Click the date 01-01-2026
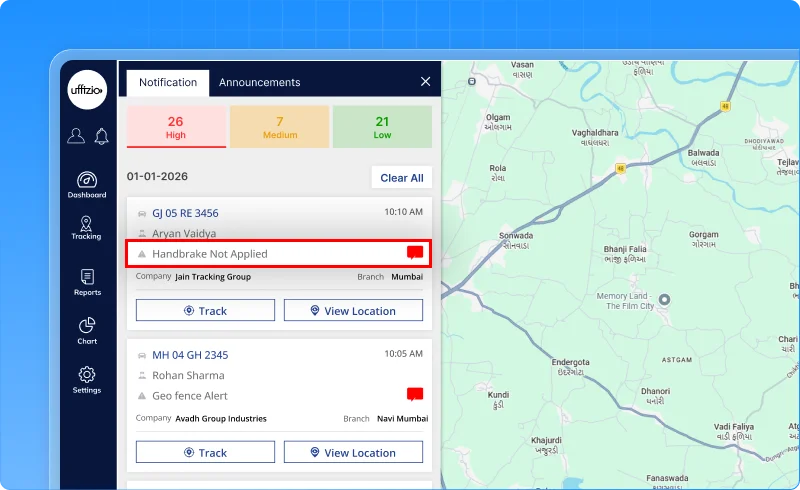 pyautogui.click(x=157, y=177)
